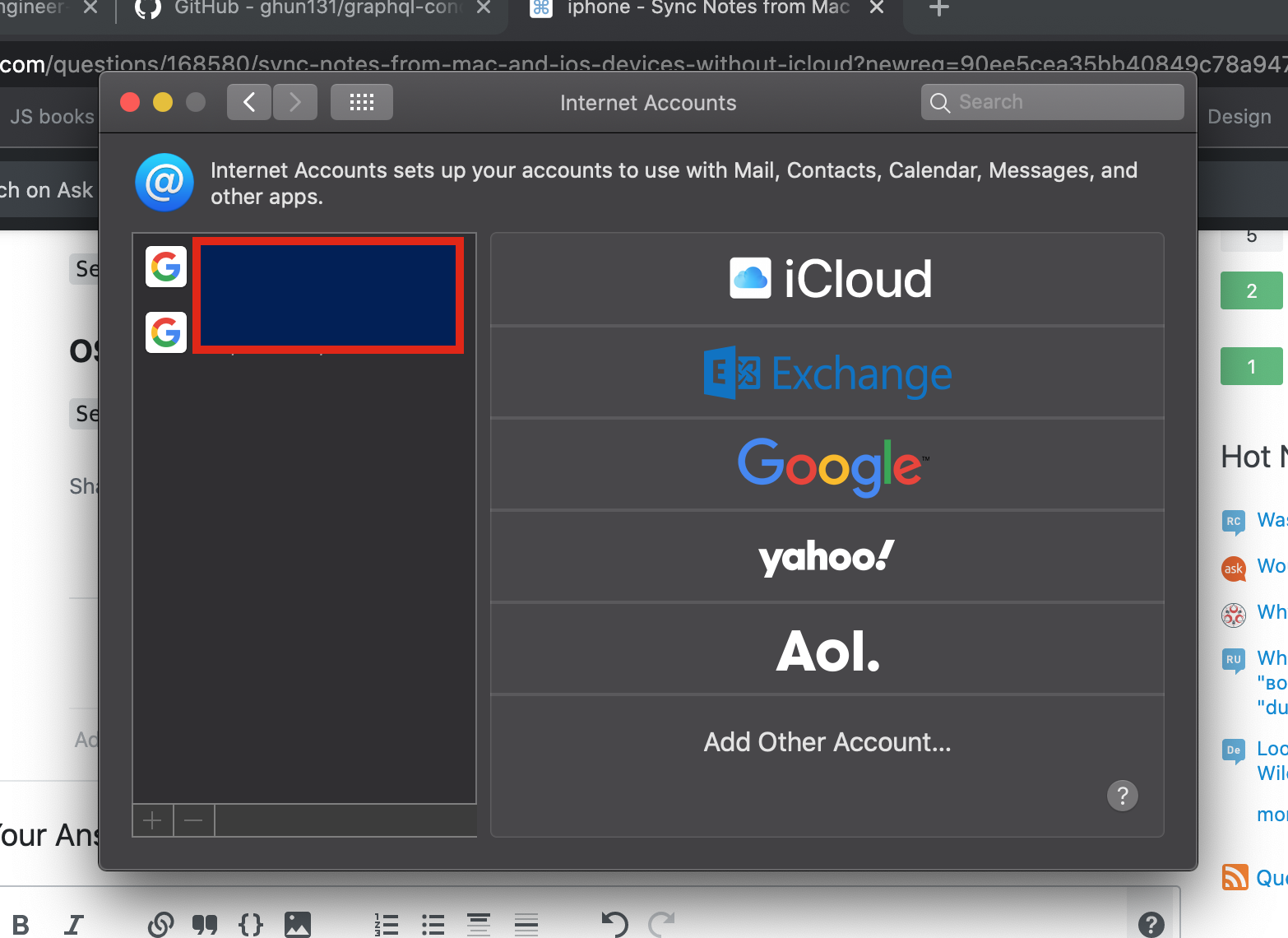Redo in the answer editor
Viewport: 1288px width, 938px height.
click(661, 925)
